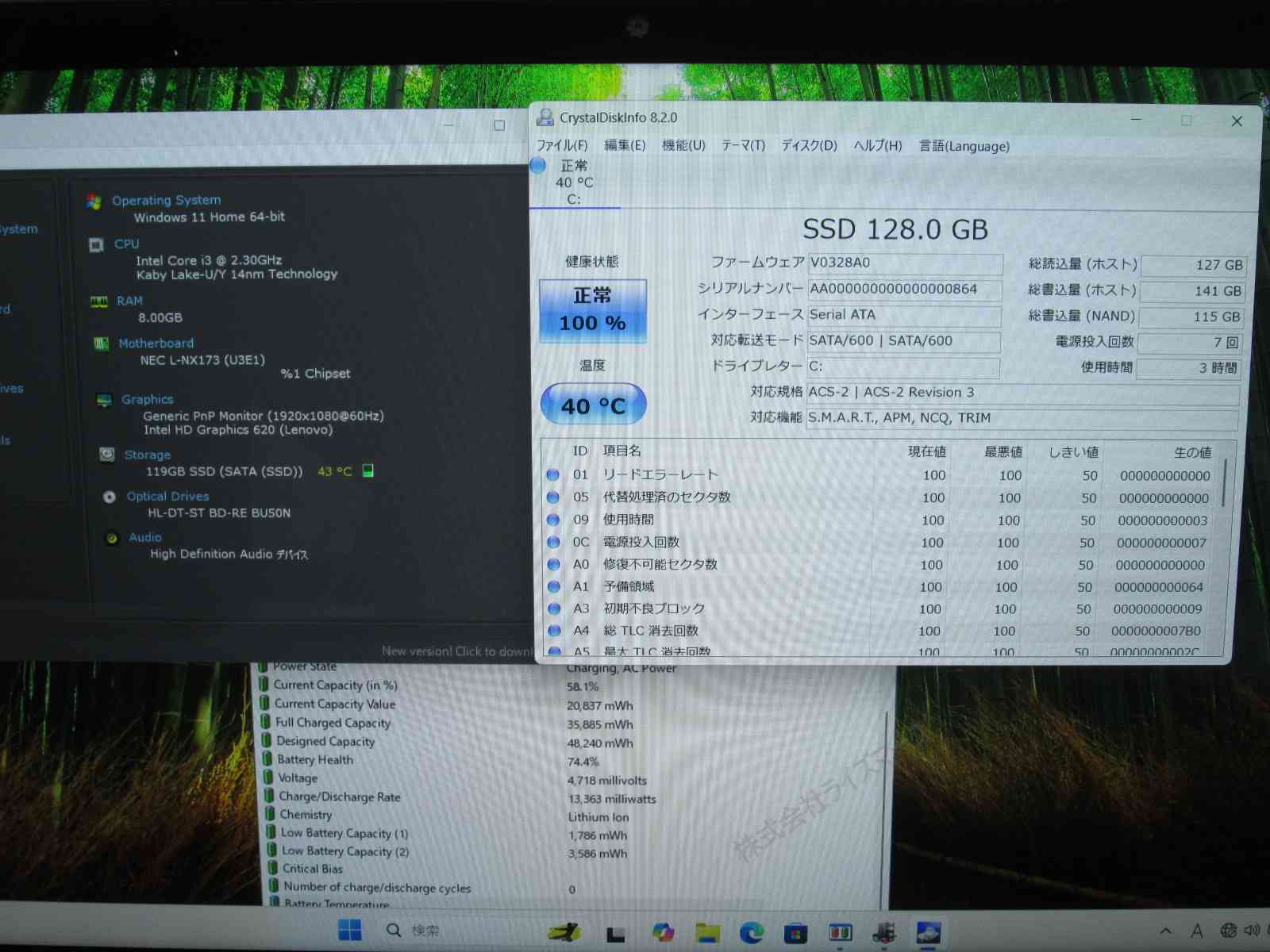Screen dimensions: 1270x952
Task: Click the Optical Drives disc icon
Action: pos(110,497)
